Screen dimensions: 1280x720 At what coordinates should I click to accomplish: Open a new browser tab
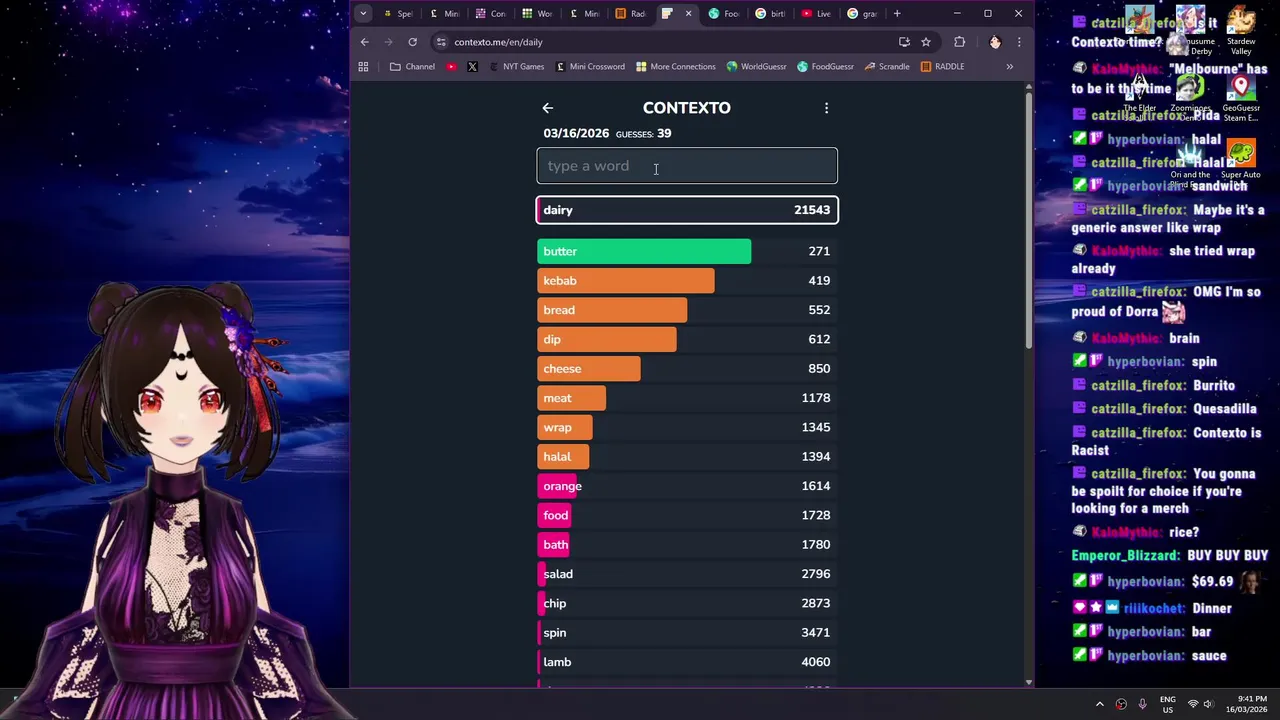tap(897, 13)
